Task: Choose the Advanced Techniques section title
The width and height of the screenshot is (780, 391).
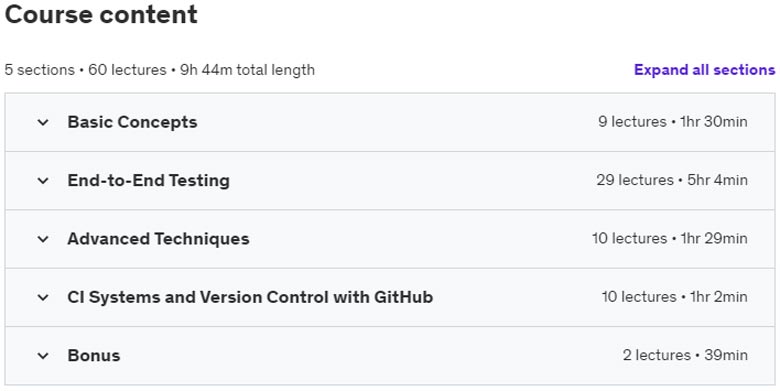Action: [158, 239]
